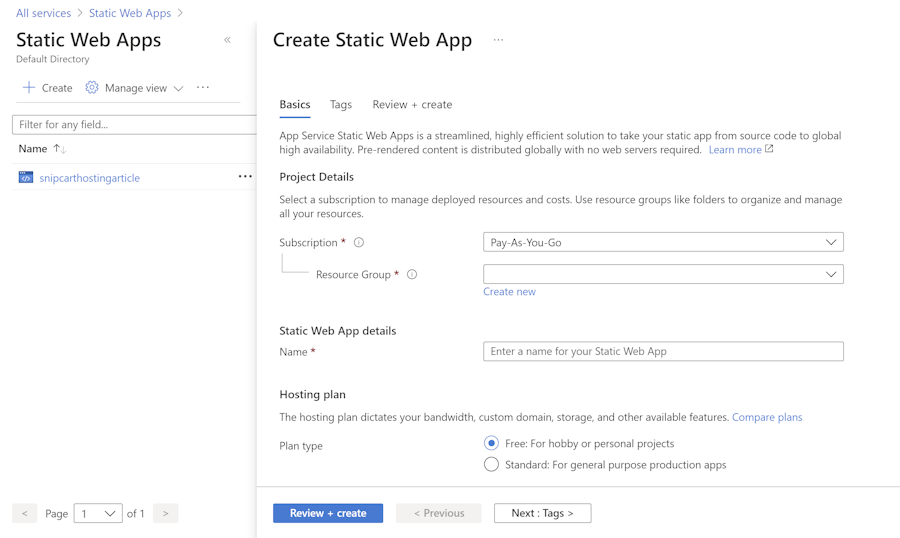900x538 pixels.
Task: Click the snipcarthostingarticle resource icon
Action: tap(26, 177)
